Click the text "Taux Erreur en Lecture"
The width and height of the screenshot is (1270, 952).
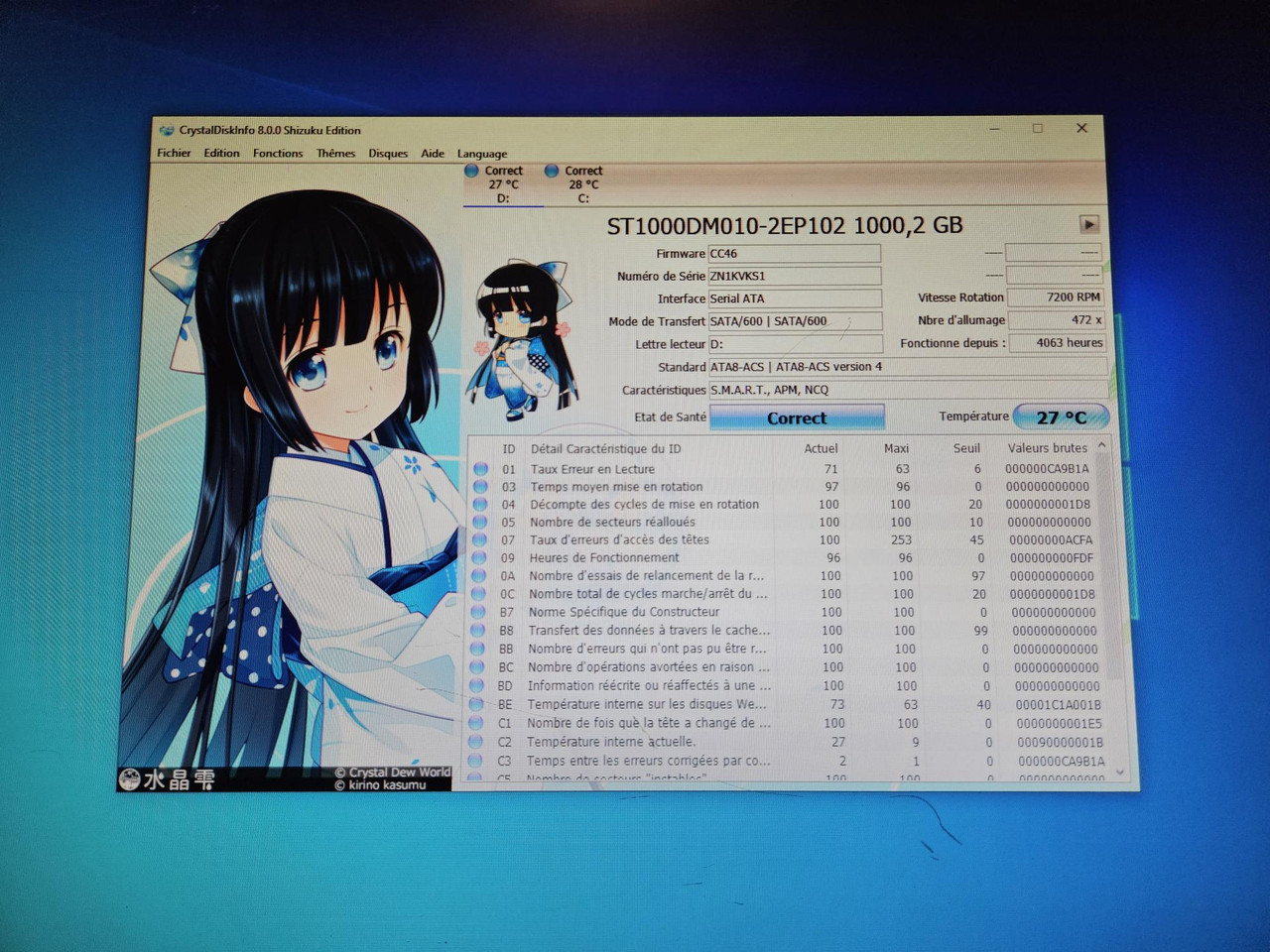pos(592,469)
